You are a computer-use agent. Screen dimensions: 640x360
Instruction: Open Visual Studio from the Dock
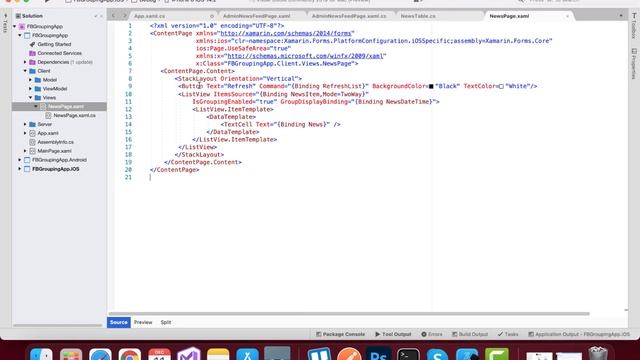pyautogui.click(x=189, y=354)
